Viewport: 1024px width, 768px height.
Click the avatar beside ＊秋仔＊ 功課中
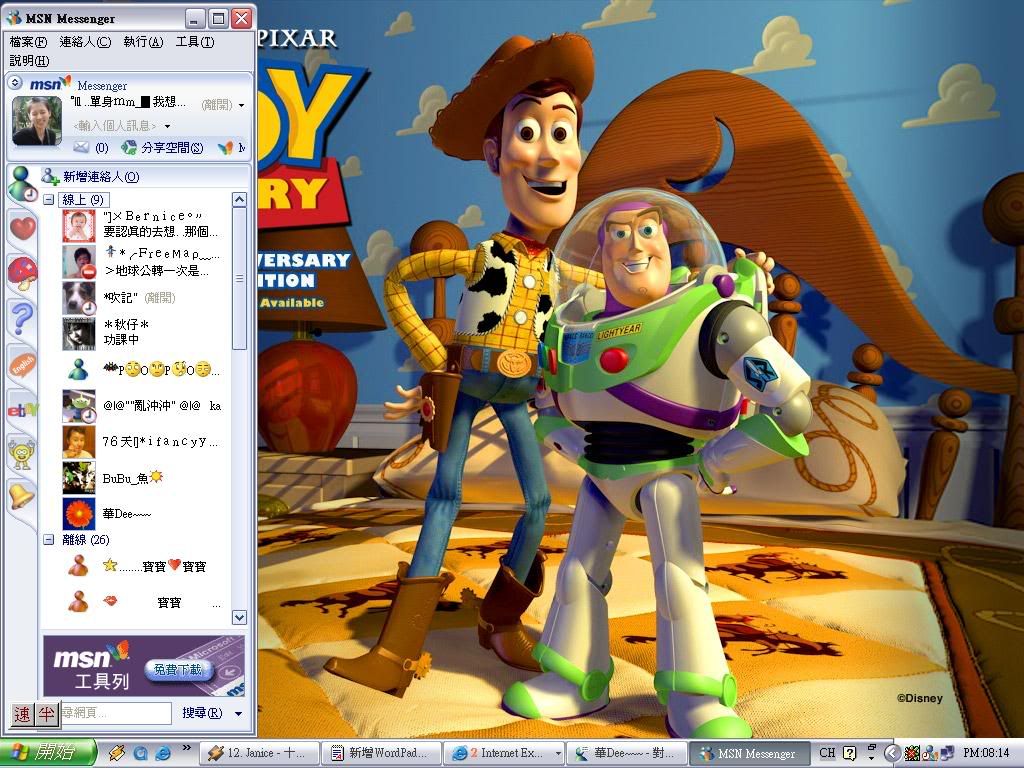[78, 334]
